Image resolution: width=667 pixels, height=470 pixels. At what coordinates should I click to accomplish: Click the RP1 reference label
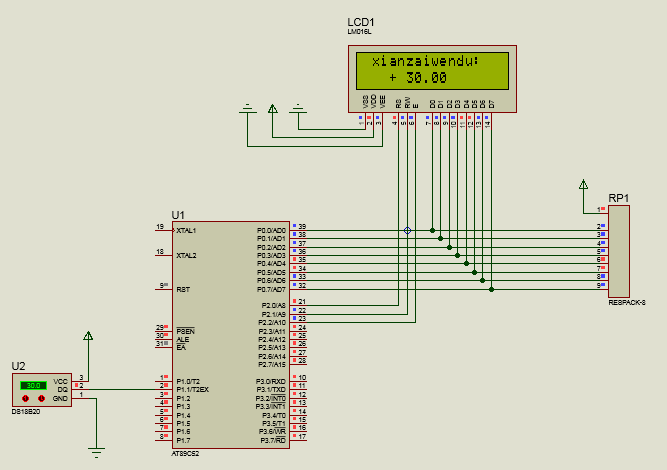618,198
